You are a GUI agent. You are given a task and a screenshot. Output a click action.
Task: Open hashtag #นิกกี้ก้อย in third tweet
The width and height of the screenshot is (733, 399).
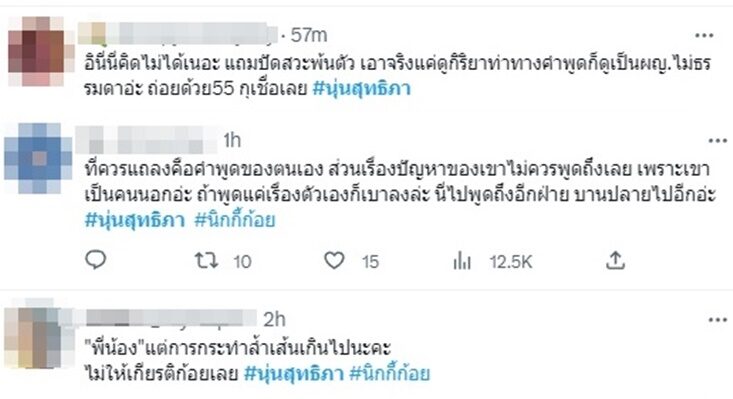[389, 374]
